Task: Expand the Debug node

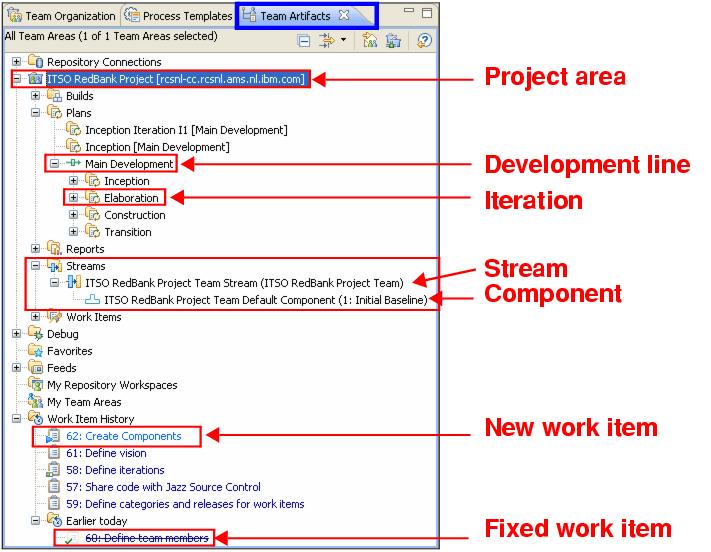Action: pyautogui.click(x=16, y=333)
